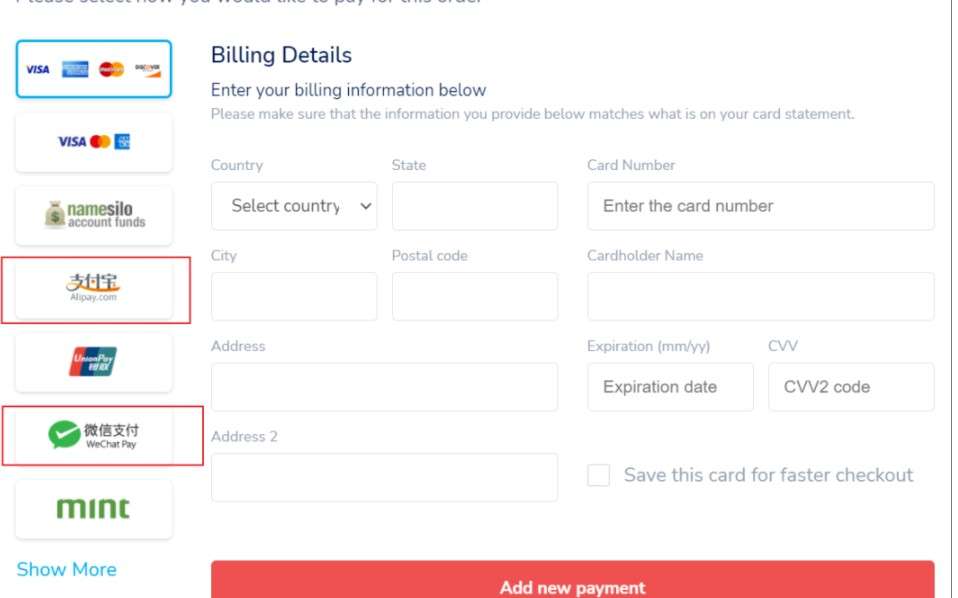958x598 pixels.
Task: Pick Mint as payment method
Action: 94,509
